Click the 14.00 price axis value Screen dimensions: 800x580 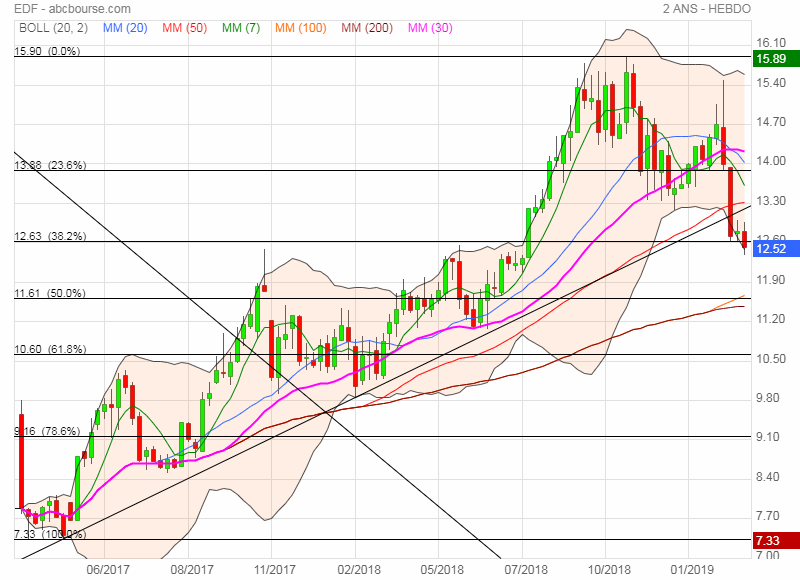[770, 161]
